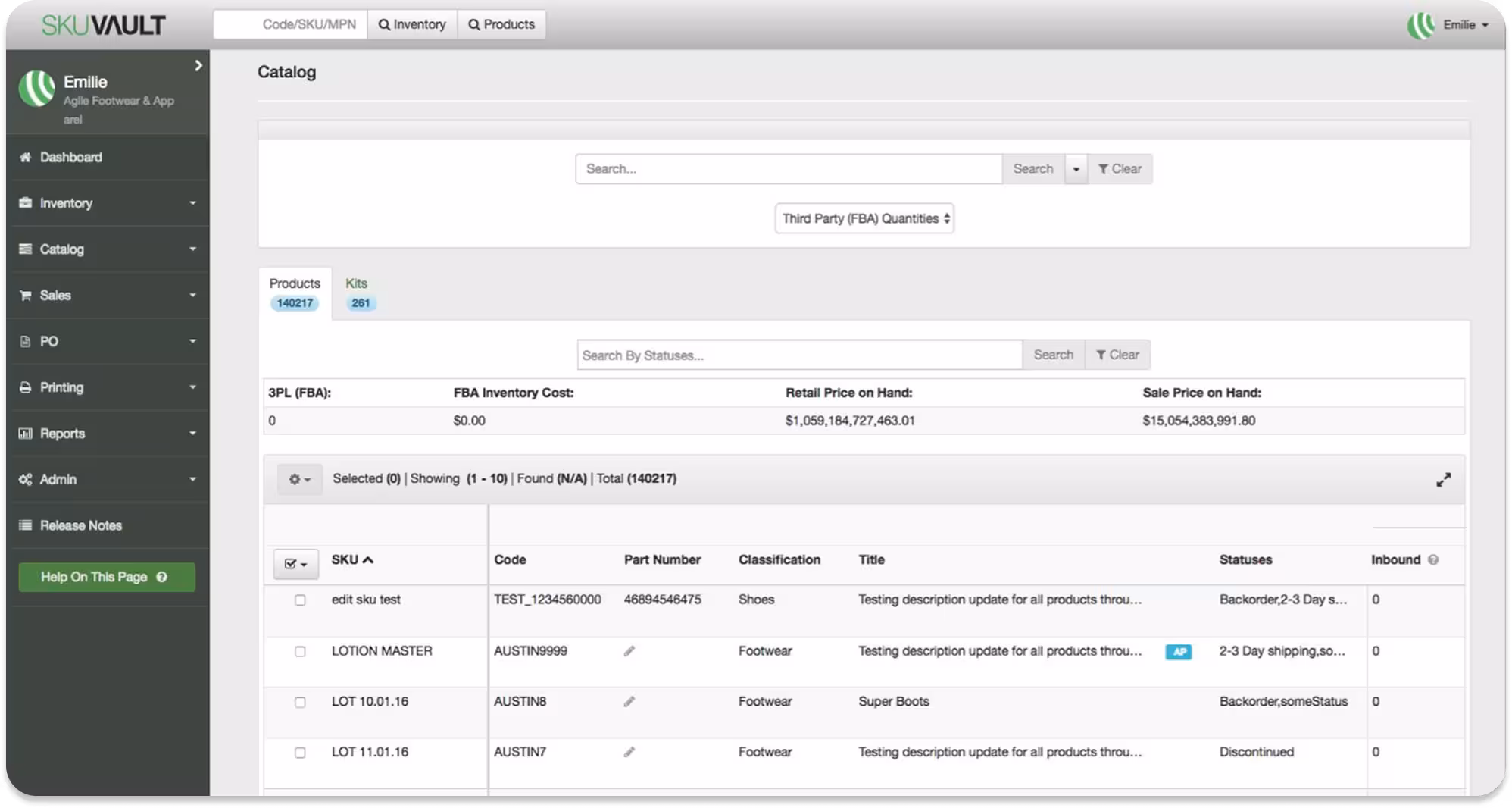
Task: Click Emilie's green avatar in the sidebar
Action: 36,89
